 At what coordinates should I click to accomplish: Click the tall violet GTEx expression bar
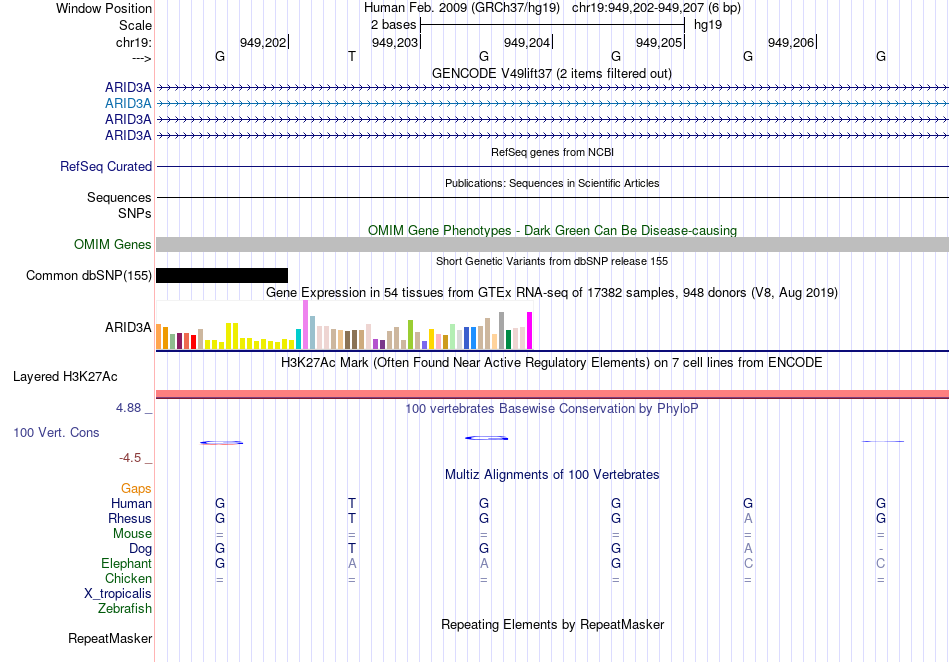(305, 325)
